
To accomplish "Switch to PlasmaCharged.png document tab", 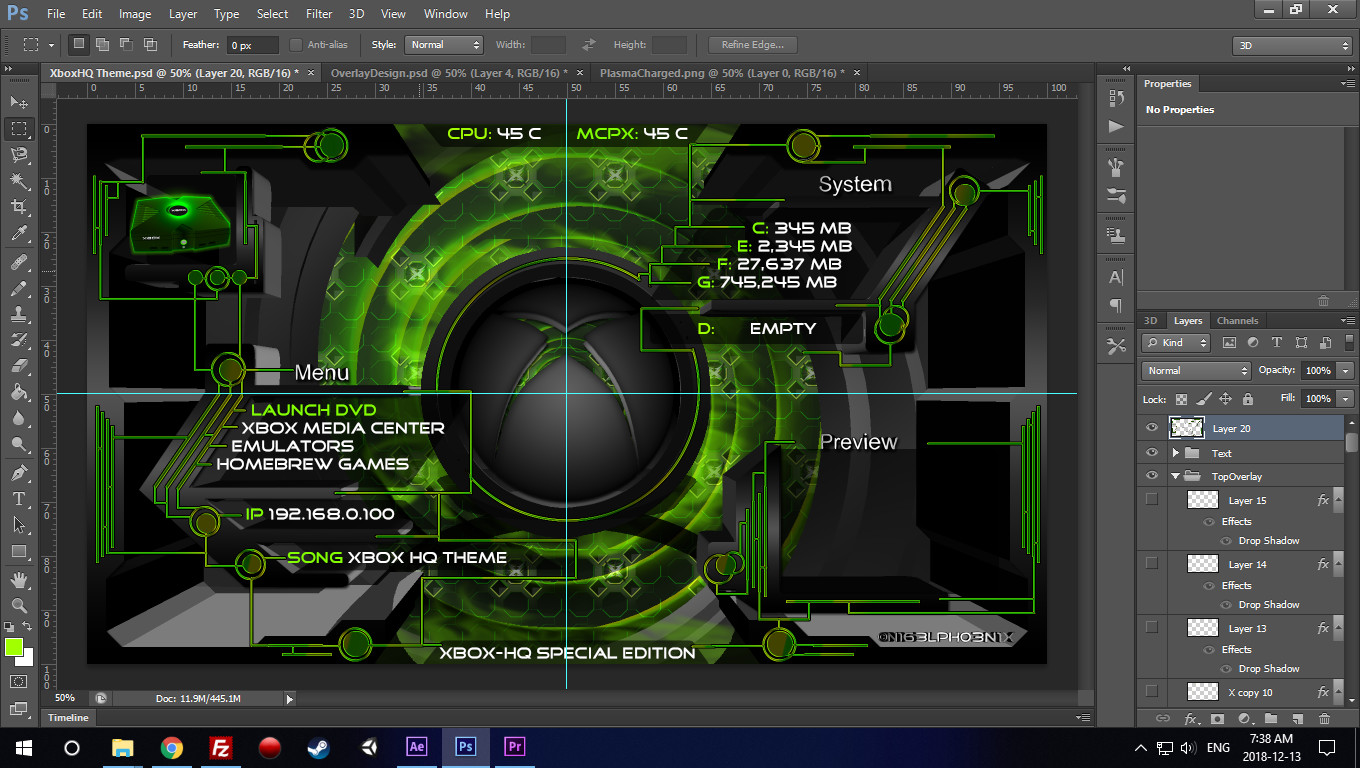I will [x=722, y=73].
